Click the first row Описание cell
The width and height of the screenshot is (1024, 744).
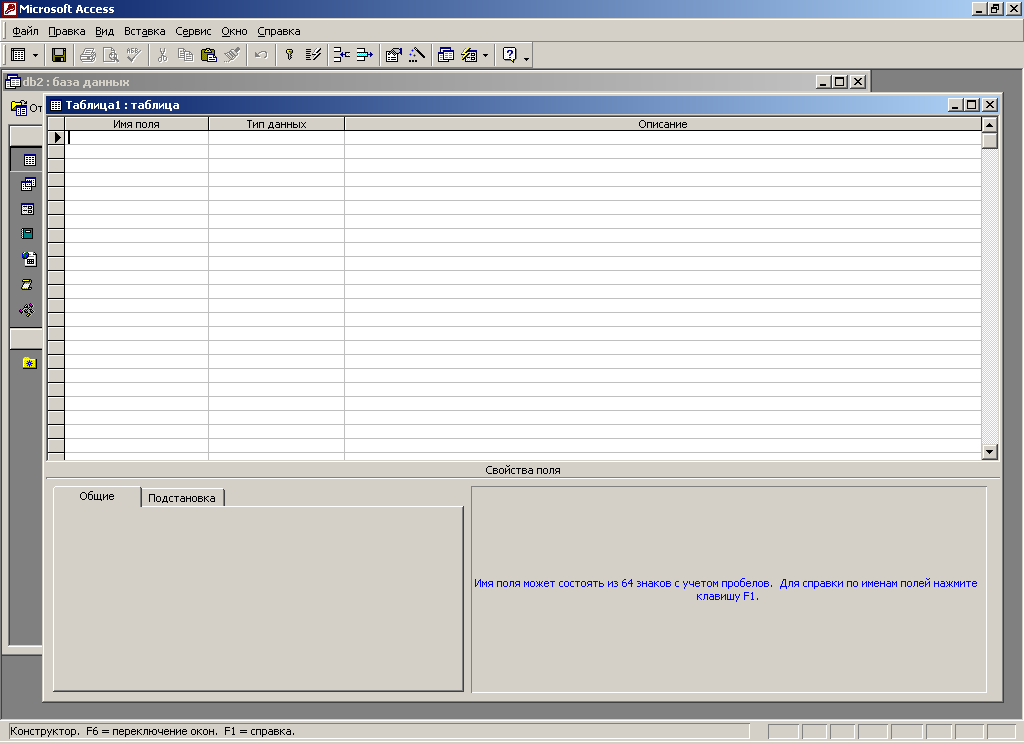(x=663, y=138)
